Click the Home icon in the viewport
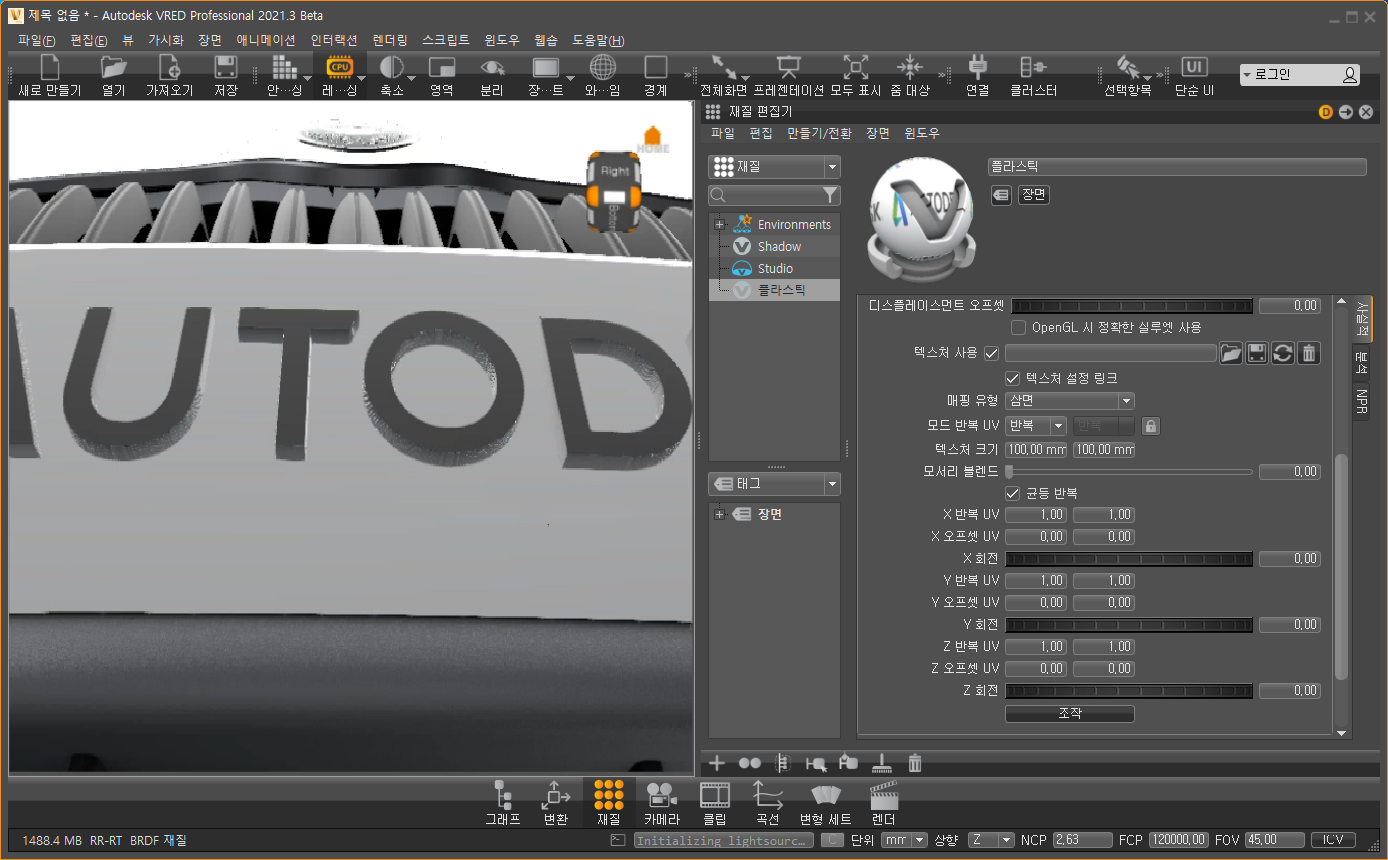Viewport: 1388px width, 860px height. click(x=653, y=139)
